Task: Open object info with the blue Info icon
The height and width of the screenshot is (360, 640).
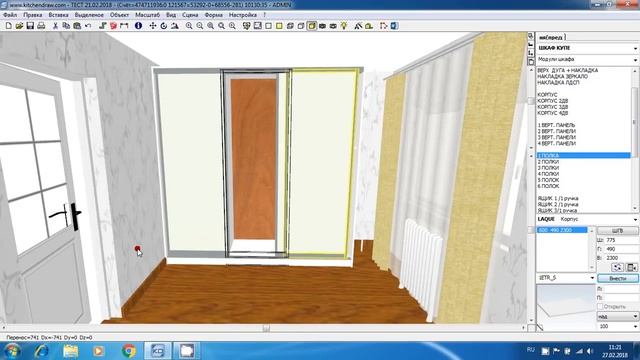Action: tap(138, 26)
